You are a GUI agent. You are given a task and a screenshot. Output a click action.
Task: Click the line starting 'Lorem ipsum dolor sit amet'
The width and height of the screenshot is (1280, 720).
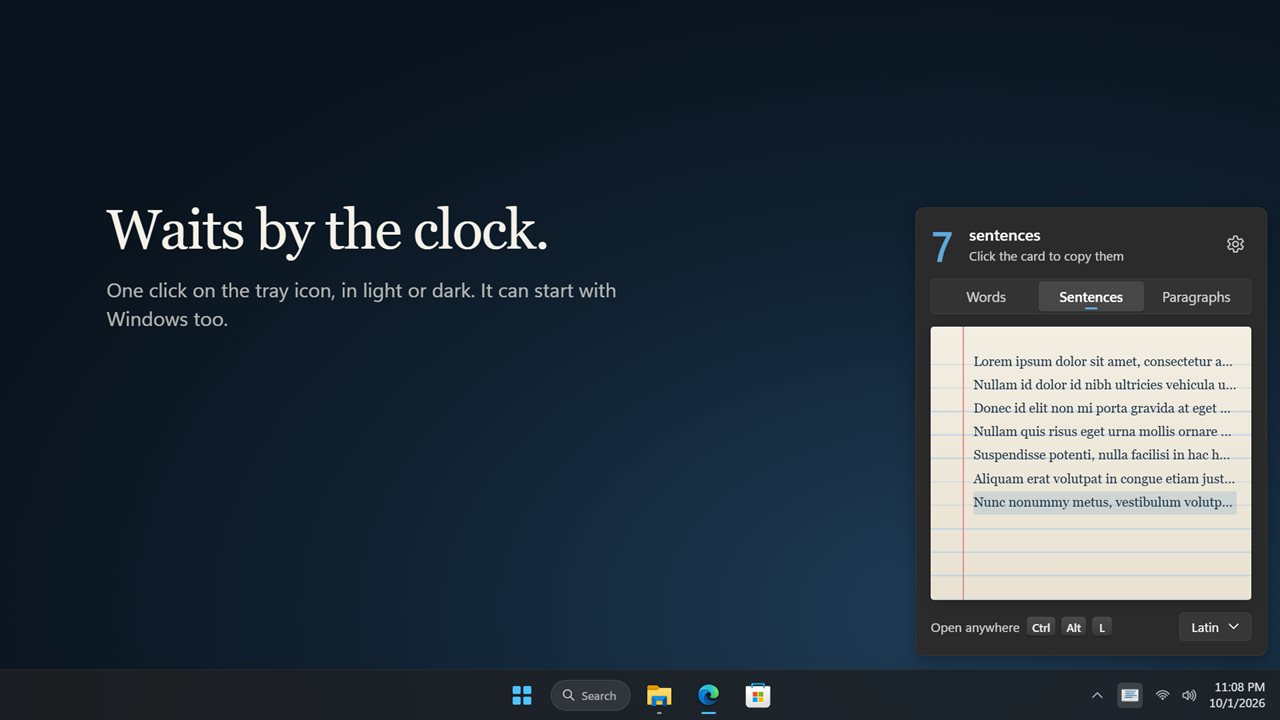click(1103, 362)
